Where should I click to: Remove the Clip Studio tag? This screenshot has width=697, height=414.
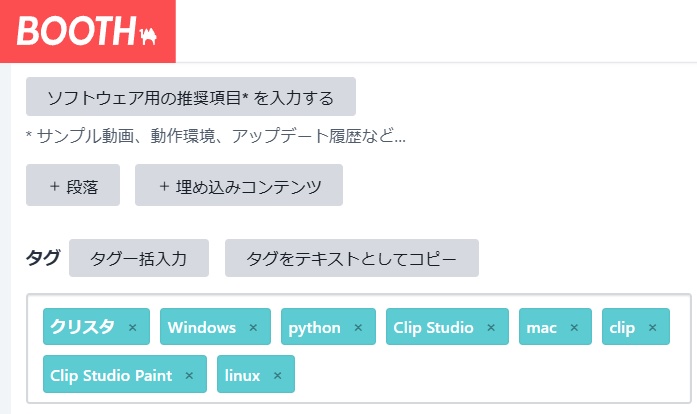491,327
